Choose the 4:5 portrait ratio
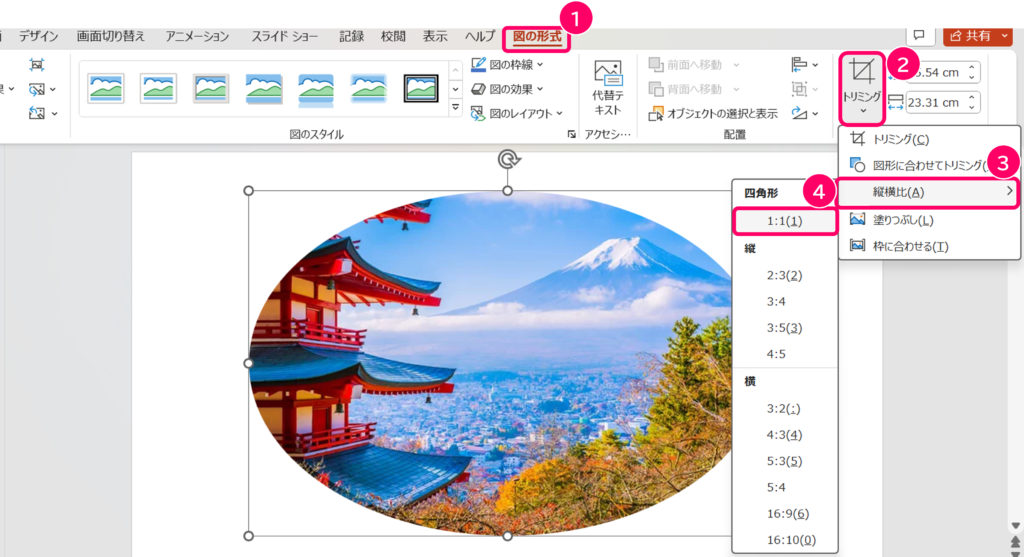This screenshot has width=1024, height=557. click(x=785, y=354)
